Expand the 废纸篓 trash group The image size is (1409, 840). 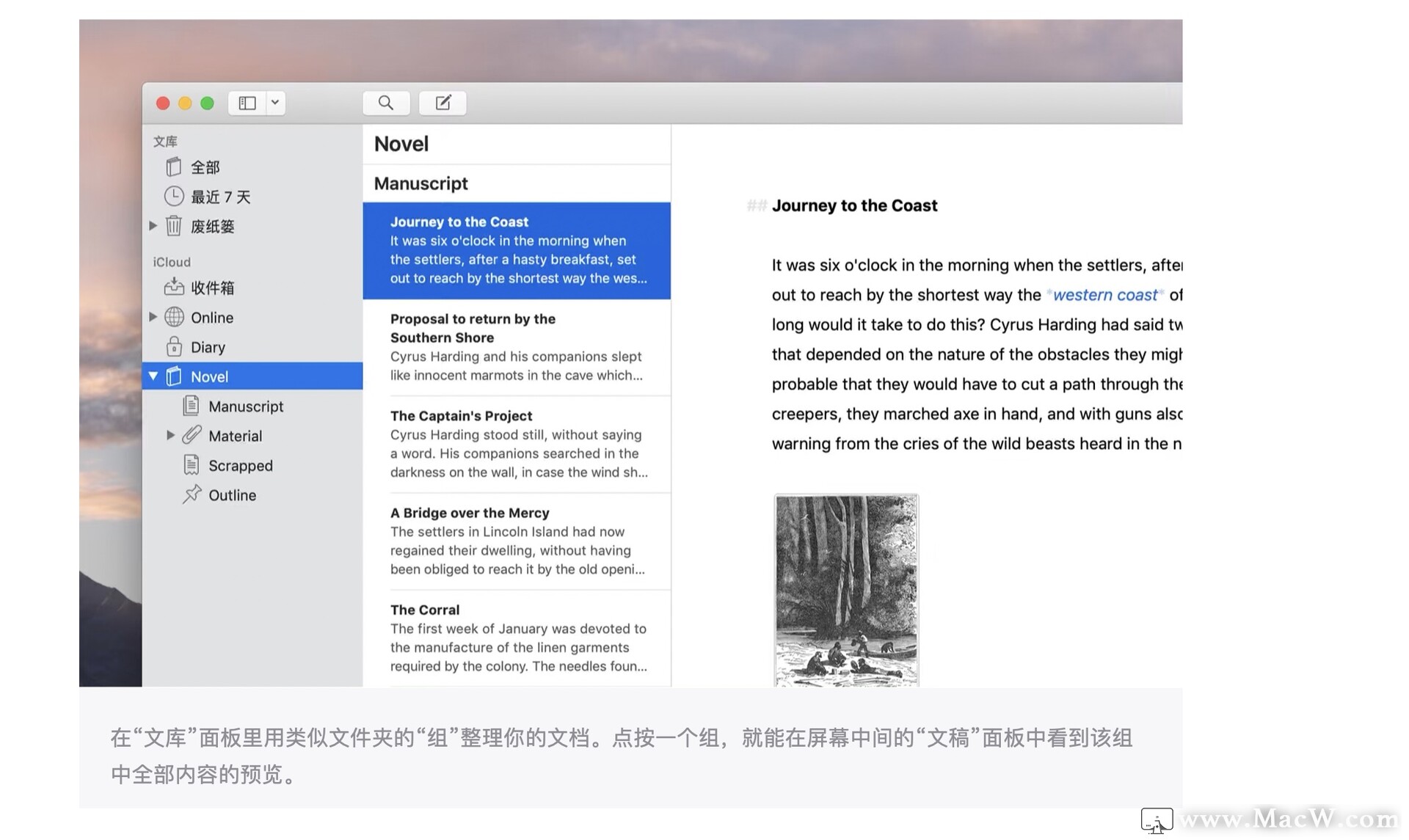coord(153,226)
